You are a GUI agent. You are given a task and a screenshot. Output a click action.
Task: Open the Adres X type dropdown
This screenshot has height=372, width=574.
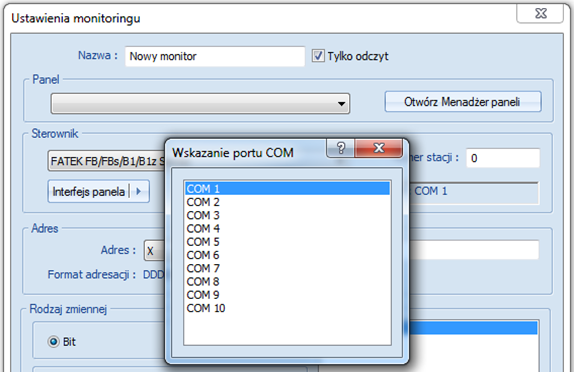pos(155,251)
